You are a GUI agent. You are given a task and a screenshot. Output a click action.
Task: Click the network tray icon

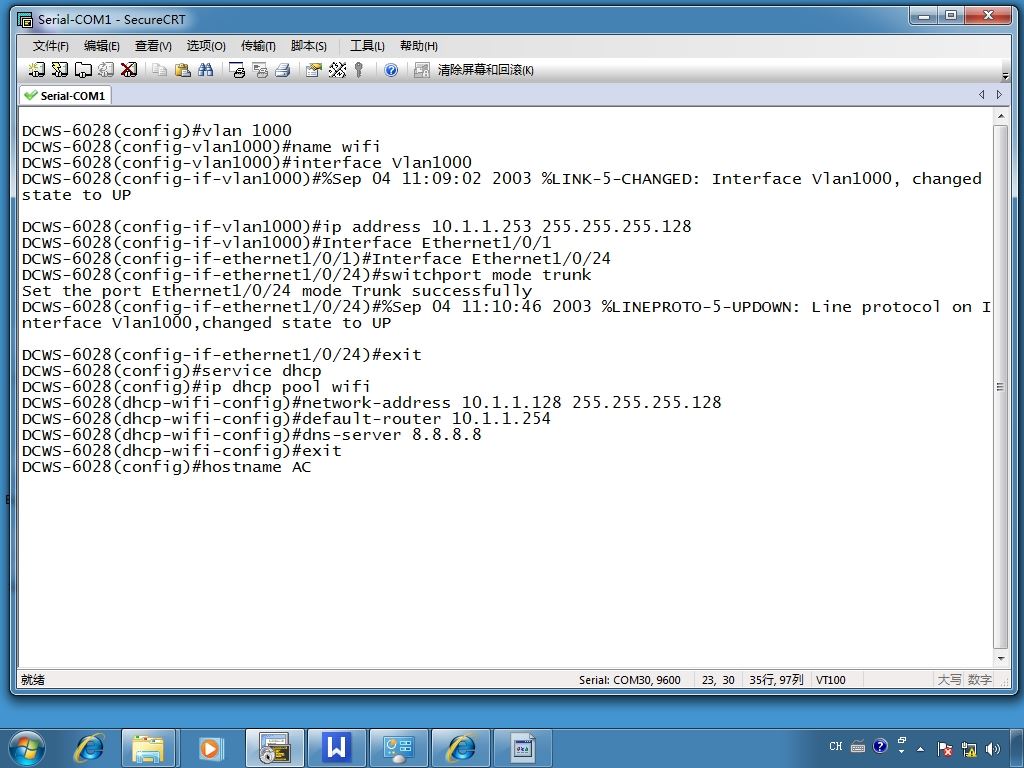(x=969, y=748)
